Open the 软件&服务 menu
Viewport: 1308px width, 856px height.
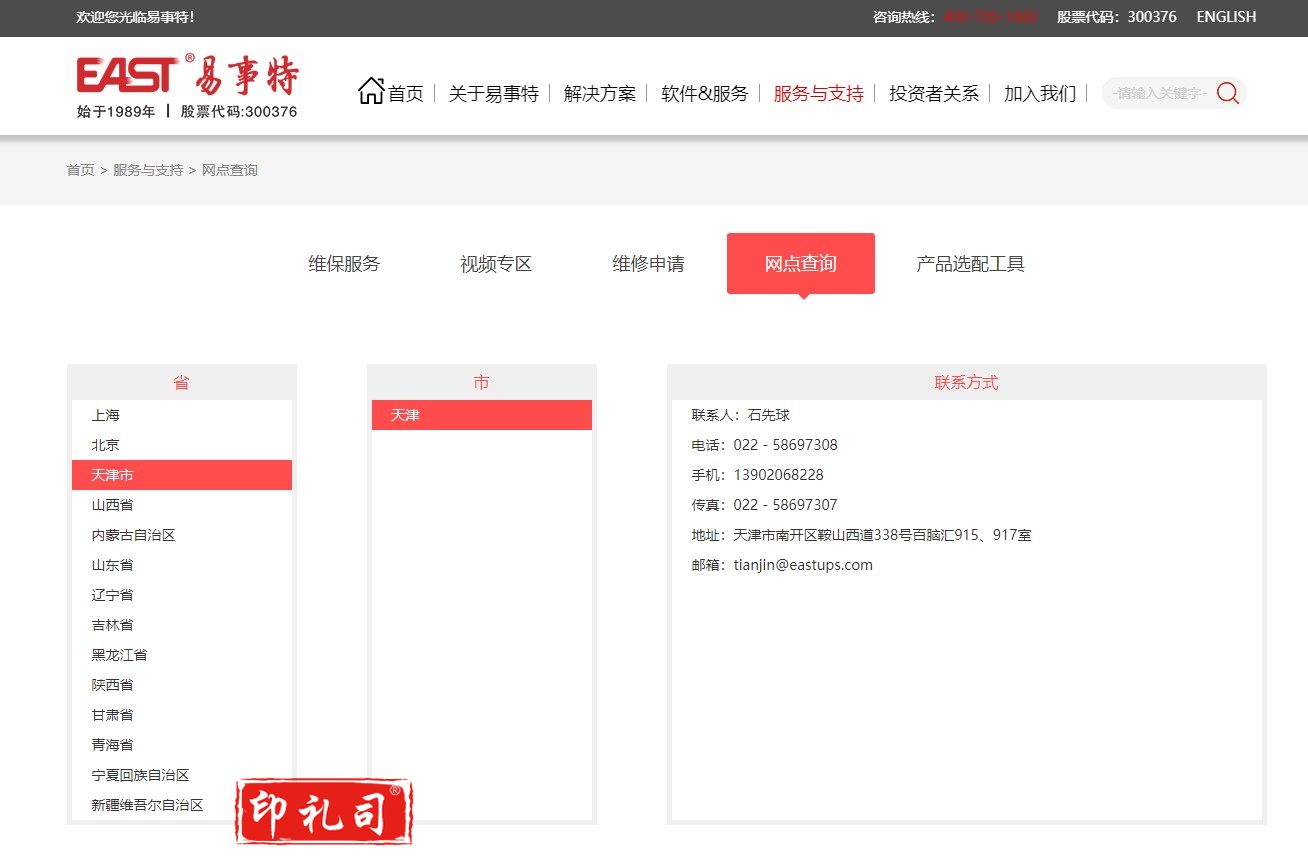pyautogui.click(x=704, y=94)
